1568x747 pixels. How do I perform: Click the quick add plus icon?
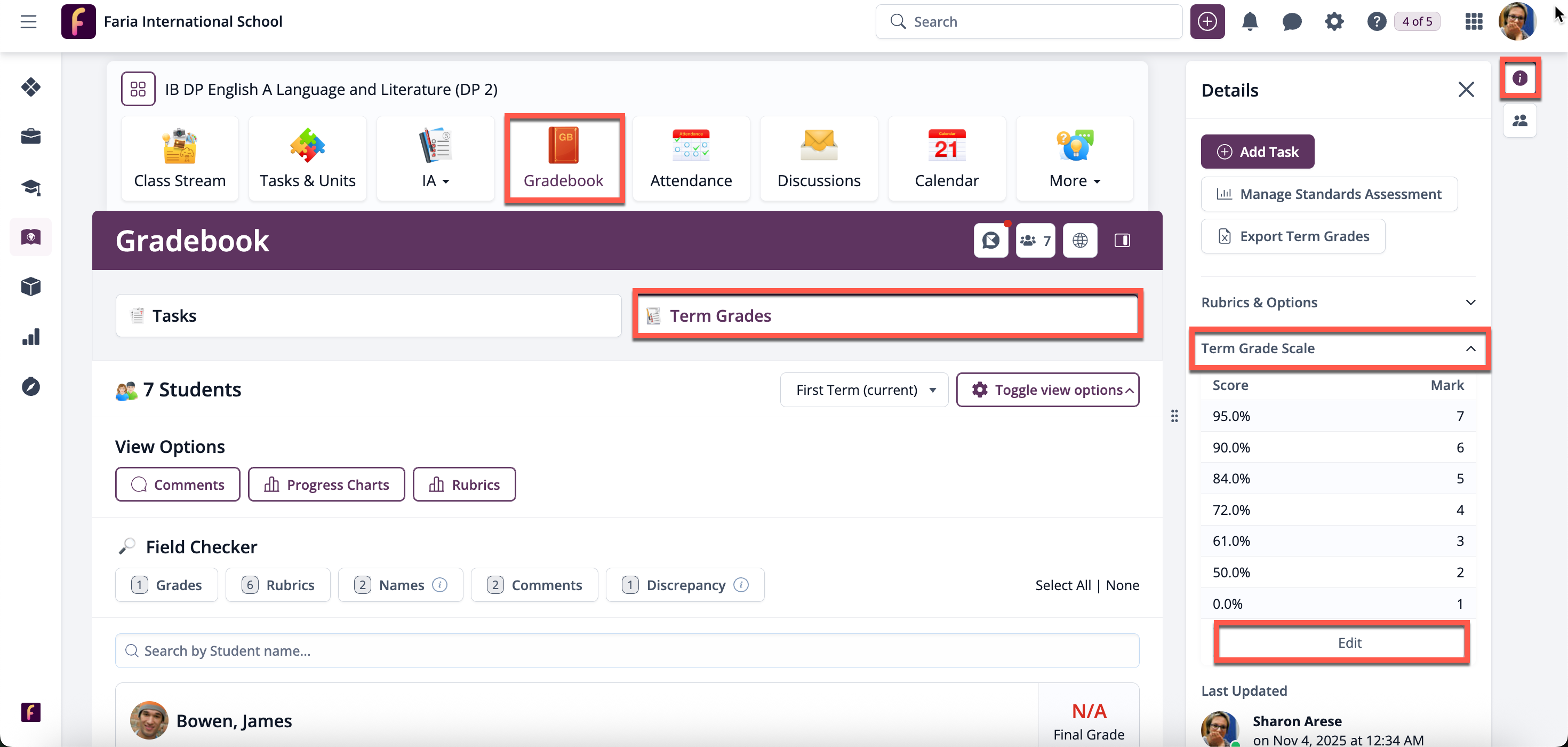(1207, 22)
